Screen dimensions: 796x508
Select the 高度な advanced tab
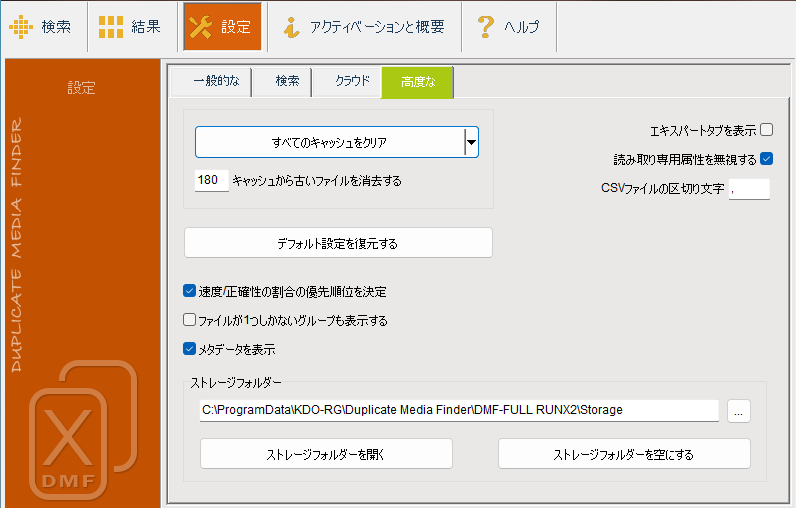[x=417, y=82]
